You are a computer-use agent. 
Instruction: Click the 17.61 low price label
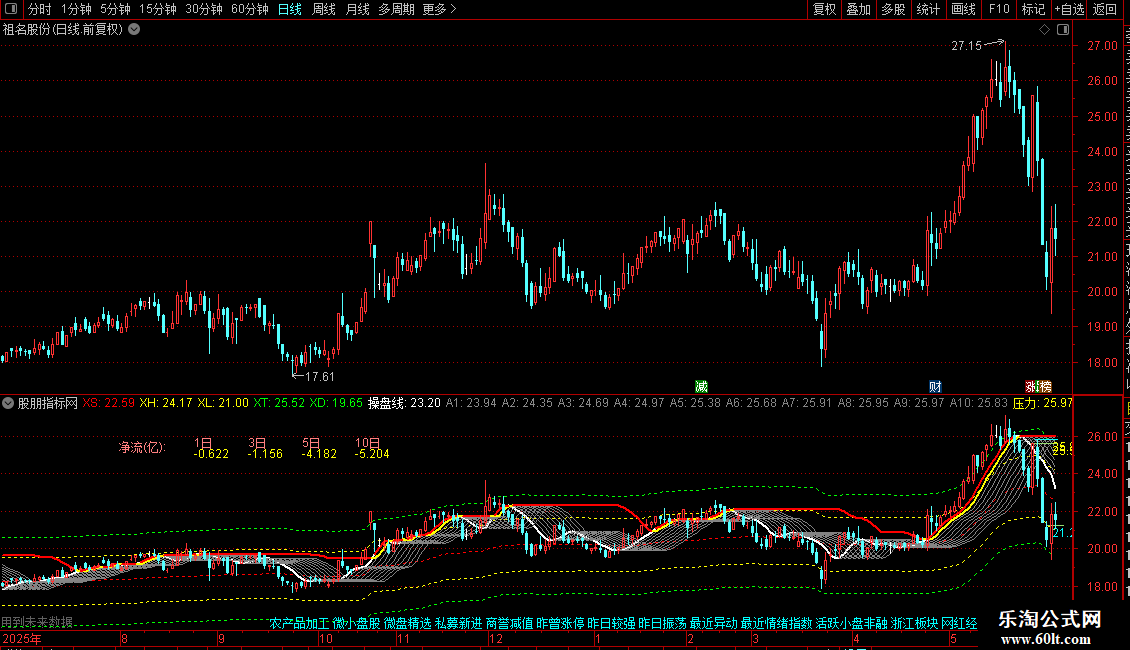point(320,376)
